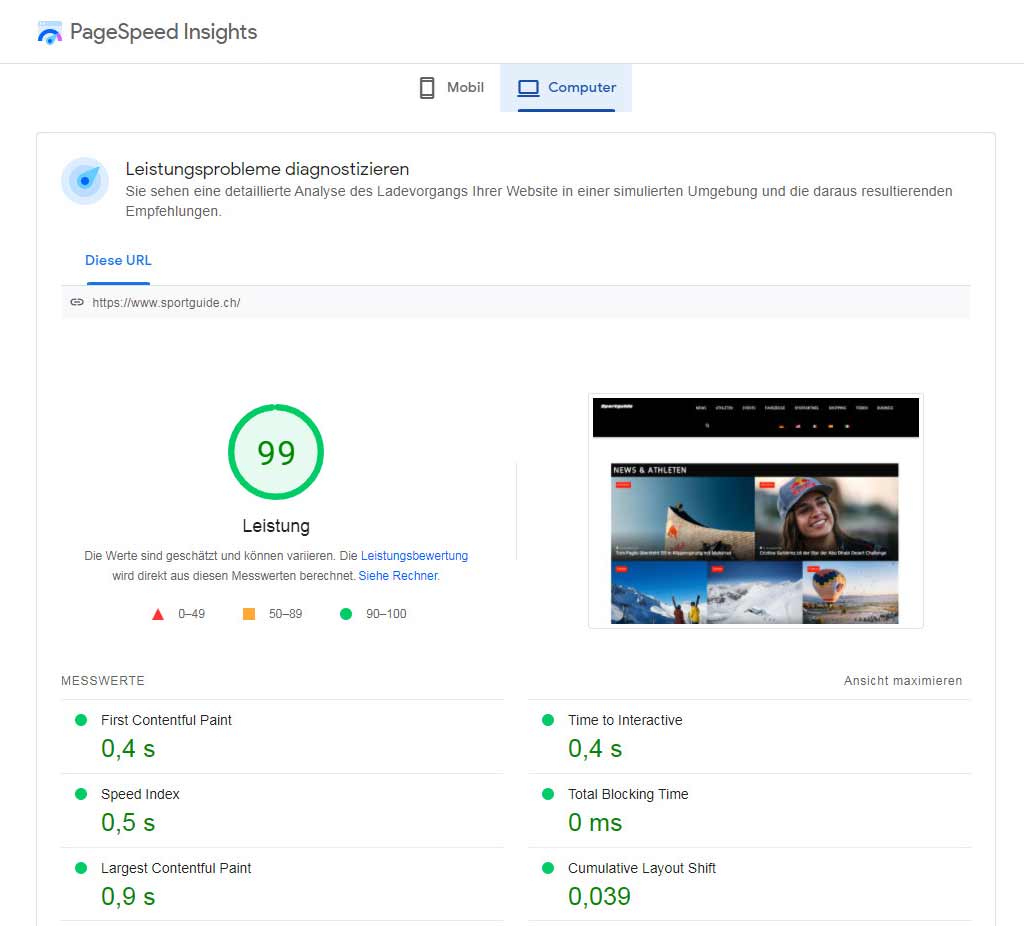Screen dimensions: 1024x926
Task: Click the link chain icon beside URL
Action: pos(77,302)
